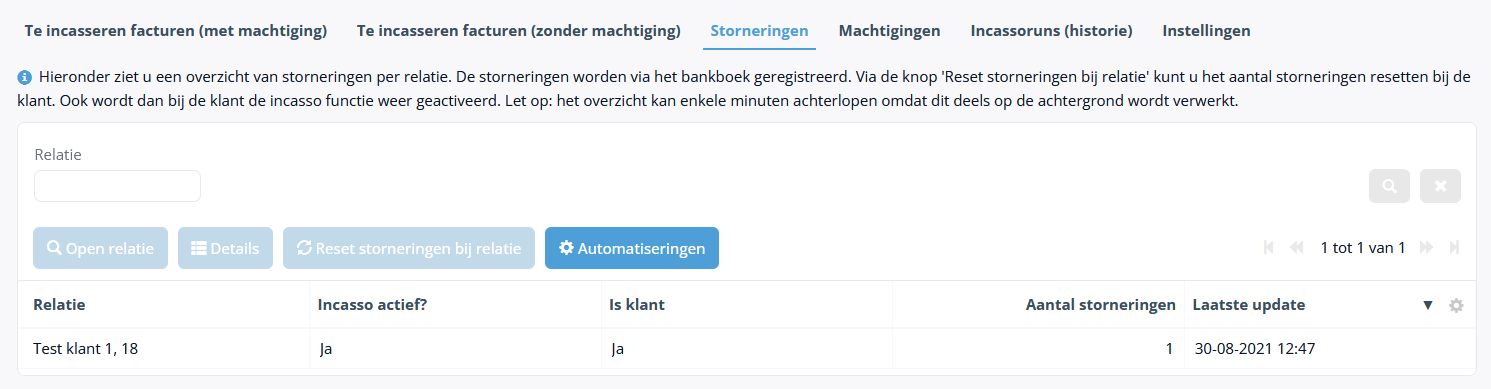The height and width of the screenshot is (389, 1491).
Task: Clear the filter with the X button
Action: pos(1440,186)
